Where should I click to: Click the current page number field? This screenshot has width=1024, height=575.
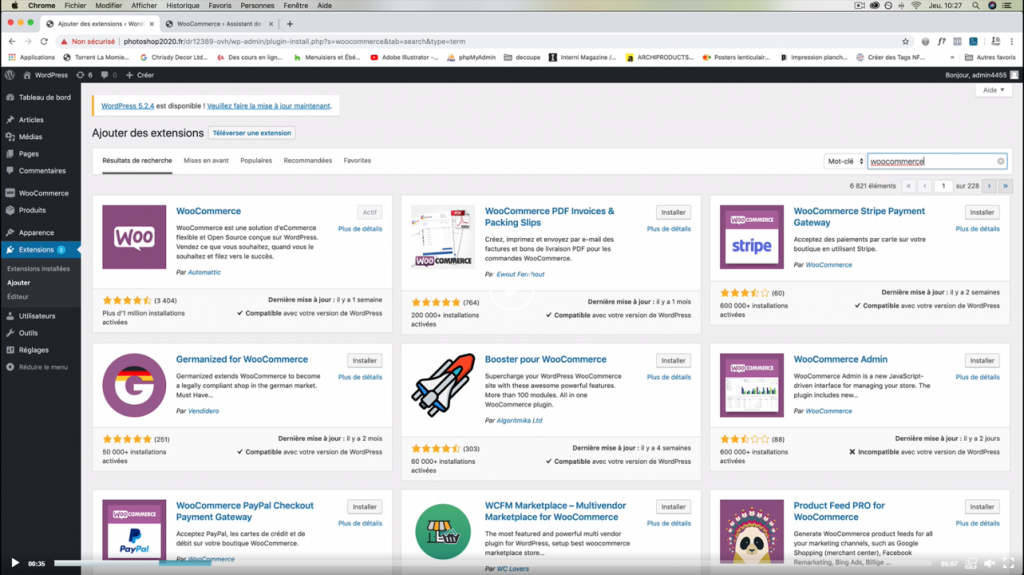943,186
